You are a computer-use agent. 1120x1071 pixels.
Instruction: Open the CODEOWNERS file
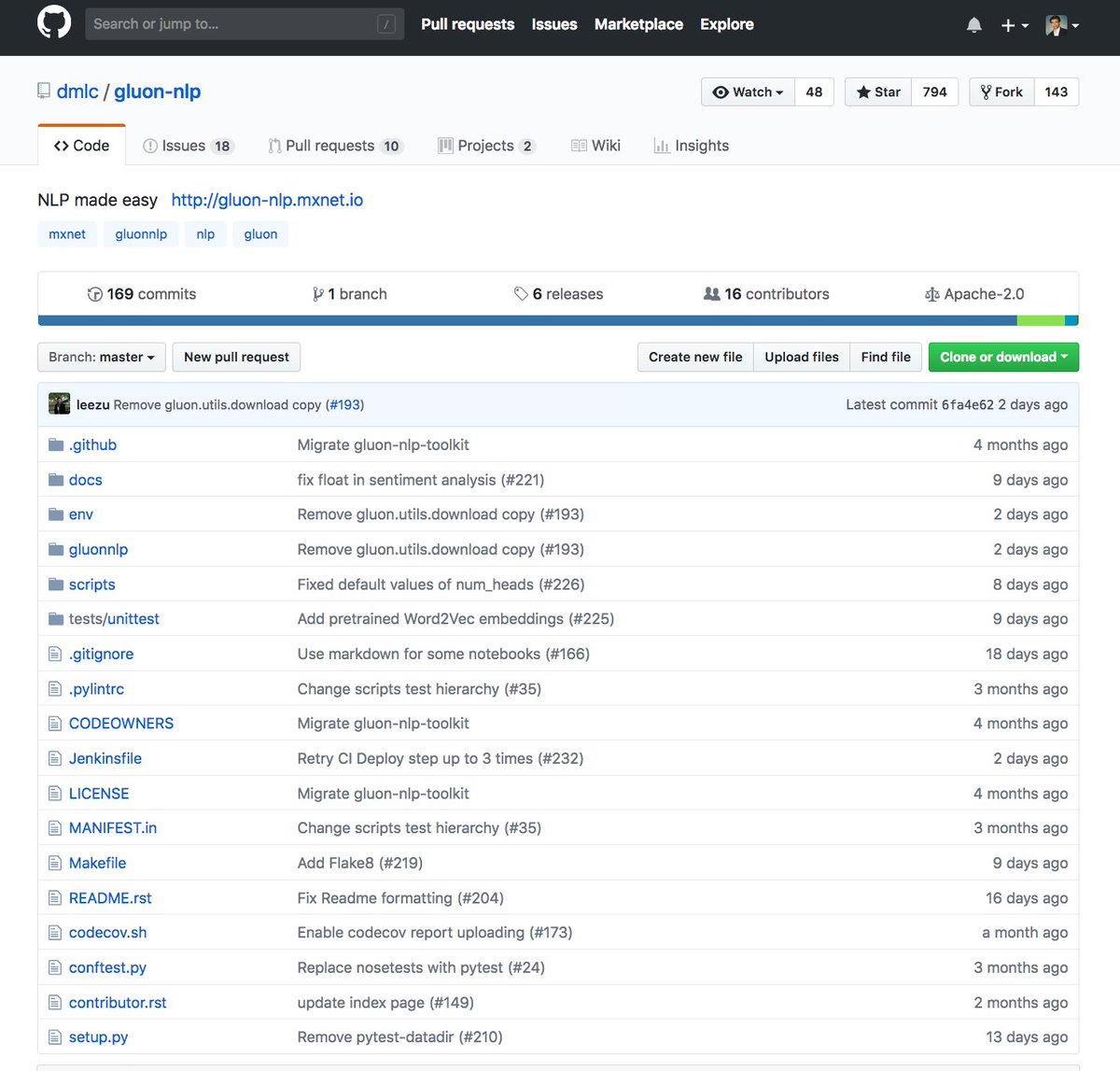pos(121,724)
